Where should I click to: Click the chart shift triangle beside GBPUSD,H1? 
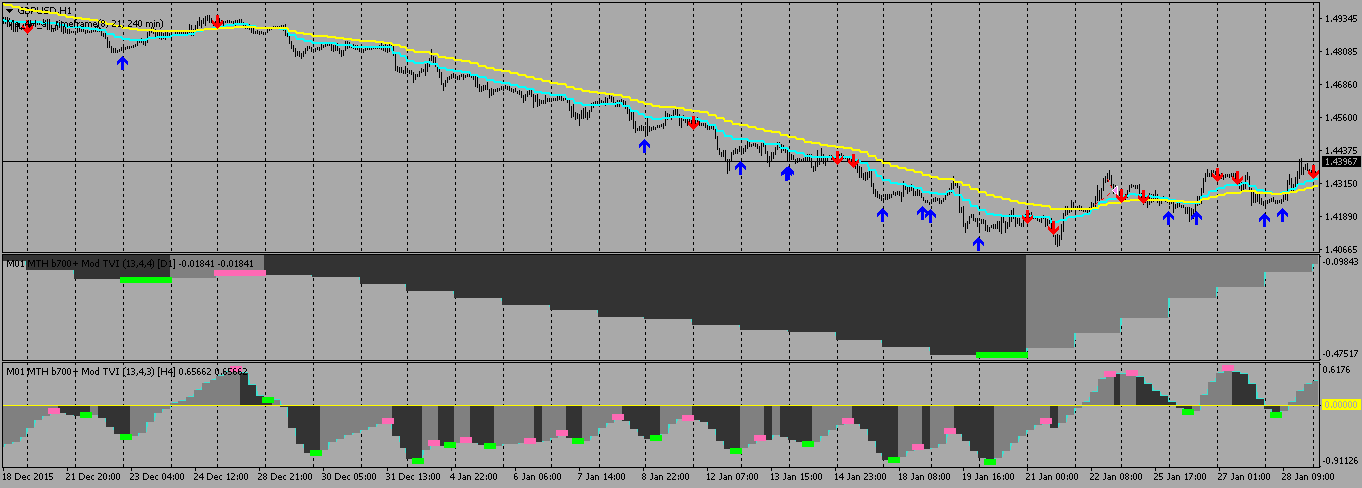click(9, 10)
